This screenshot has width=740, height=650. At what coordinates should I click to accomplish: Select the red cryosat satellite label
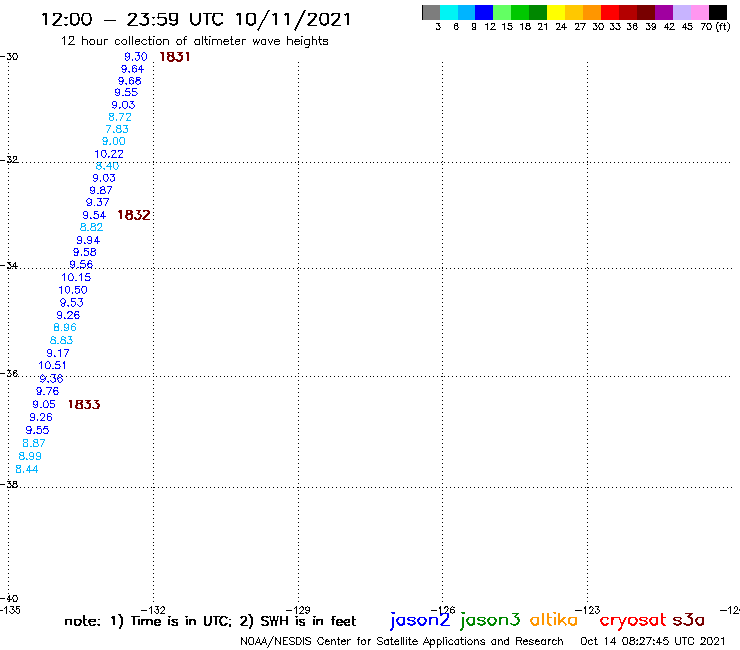(633, 620)
